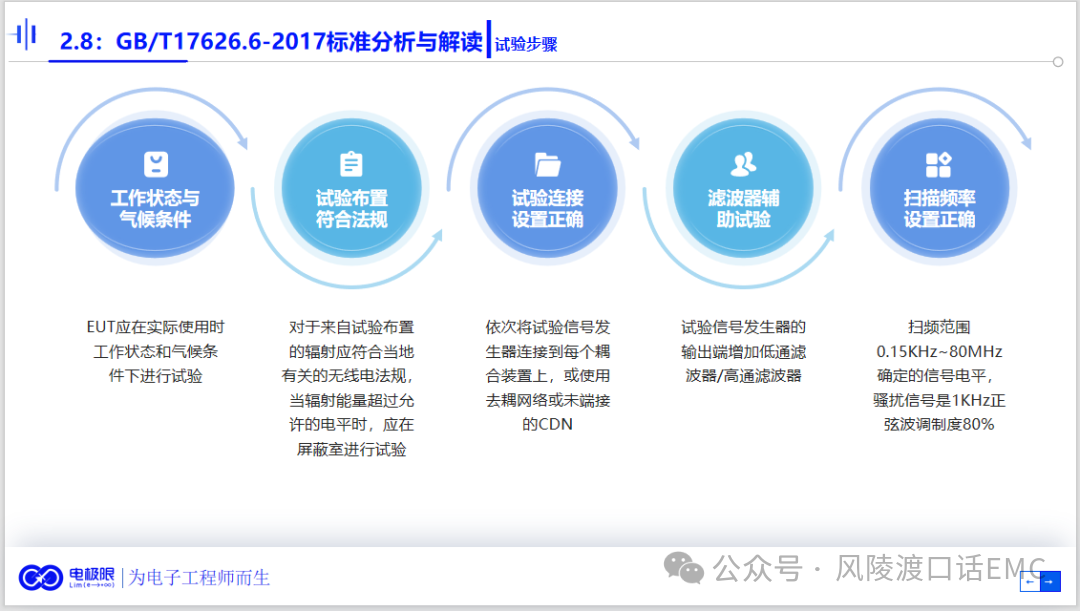This screenshot has width=1080, height=611.
Task: Go to the previous slide with left arrow
Action: [1029, 581]
